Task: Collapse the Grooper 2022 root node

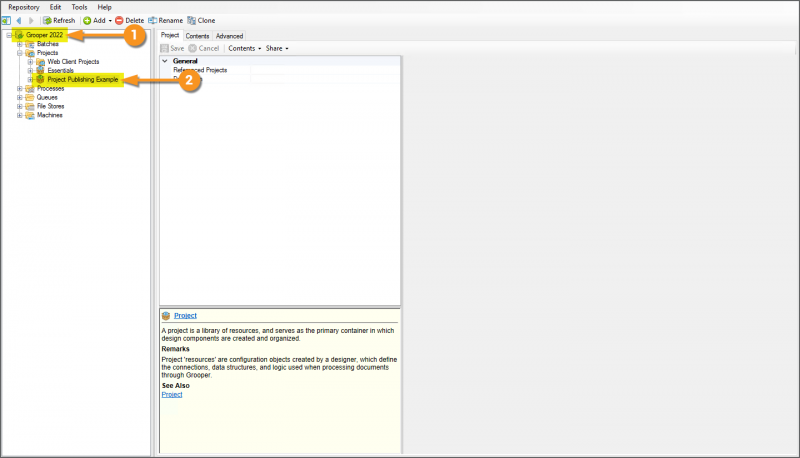Action: pyautogui.click(x=9, y=35)
